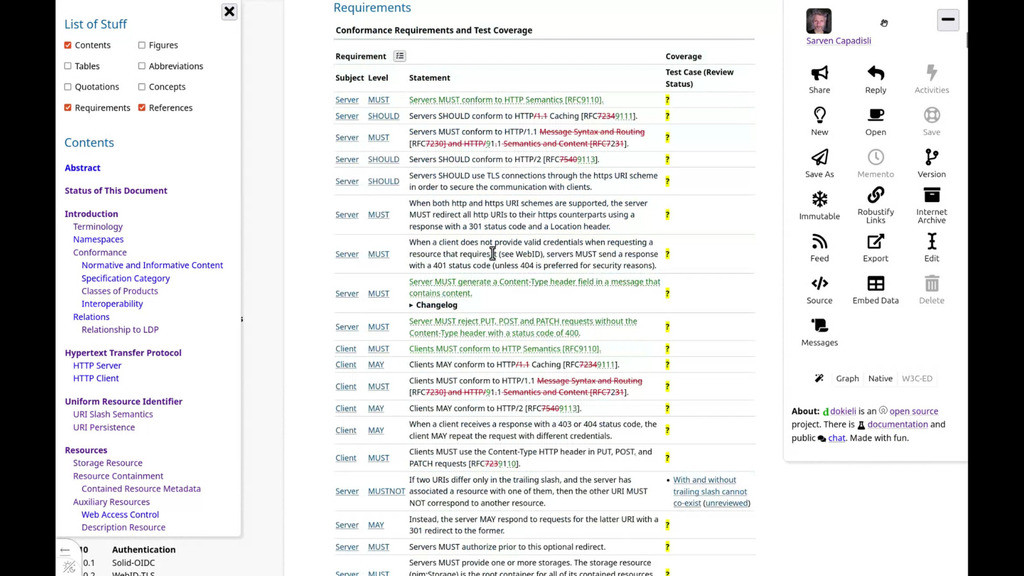This screenshot has width=1024, height=576.
Task: Open 'Clients MUST conform to HTTP Semantics' statement
Action: (505, 349)
